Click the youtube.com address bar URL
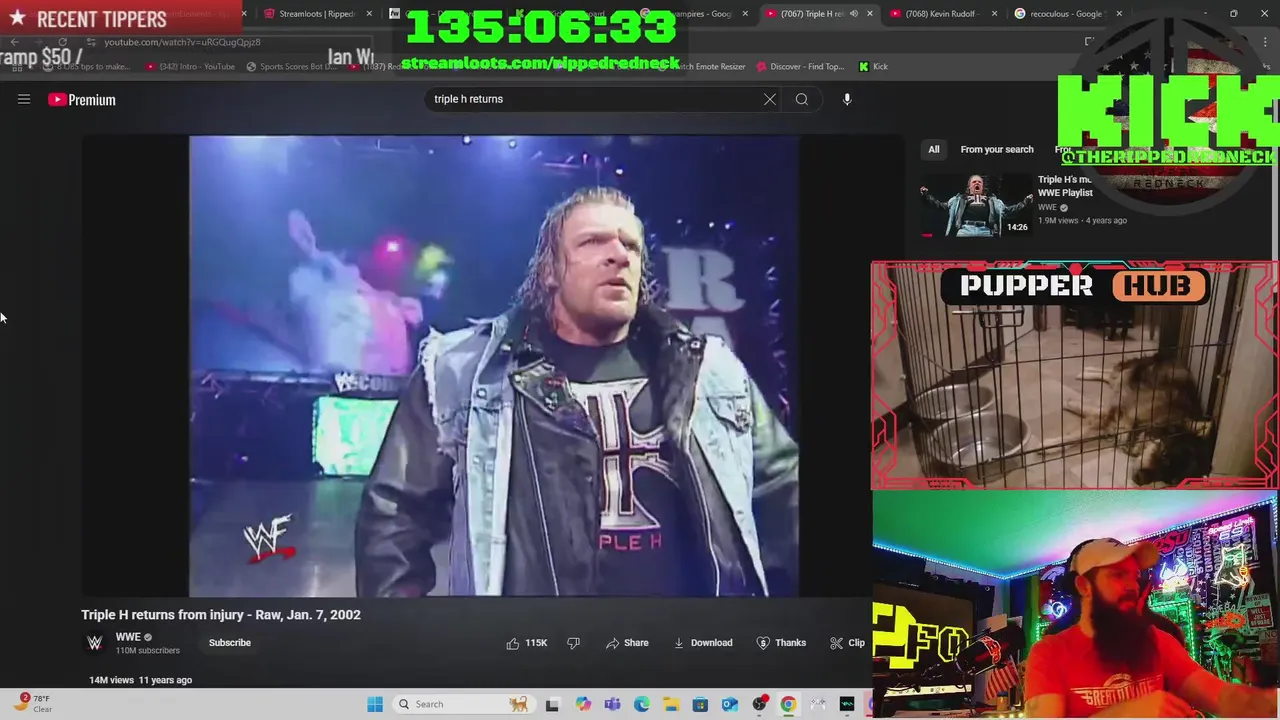 pyautogui.click(x=182, y=42)
